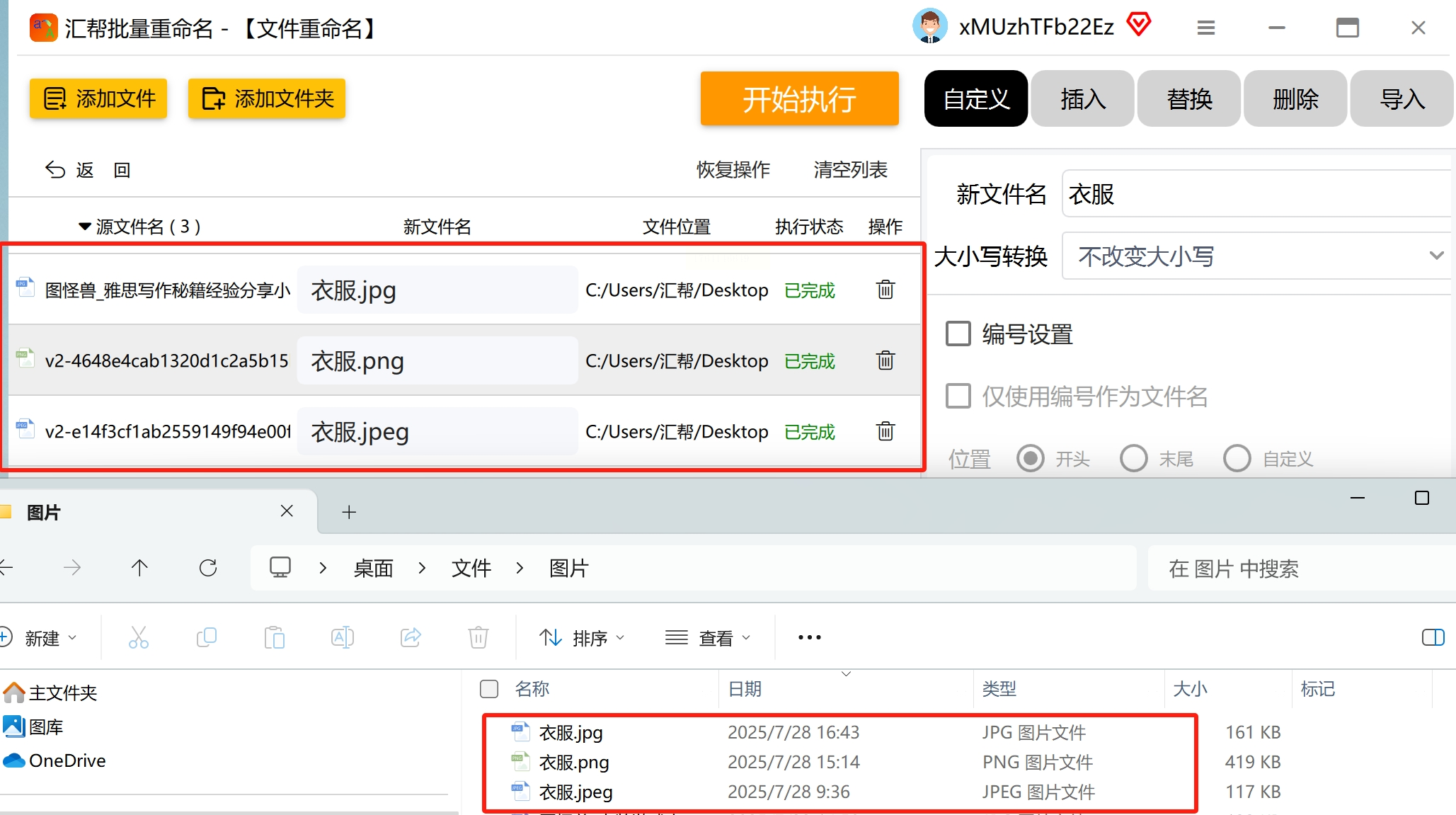This screenshot has height=815, width=1456.
Task: Click the up-directory arrow in explorer
Action: pyautogui.click(x=139, y=568)
